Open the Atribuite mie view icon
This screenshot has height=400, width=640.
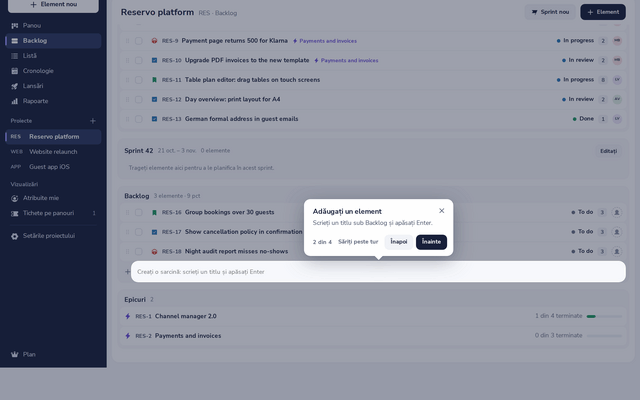(x=15, y=198)
